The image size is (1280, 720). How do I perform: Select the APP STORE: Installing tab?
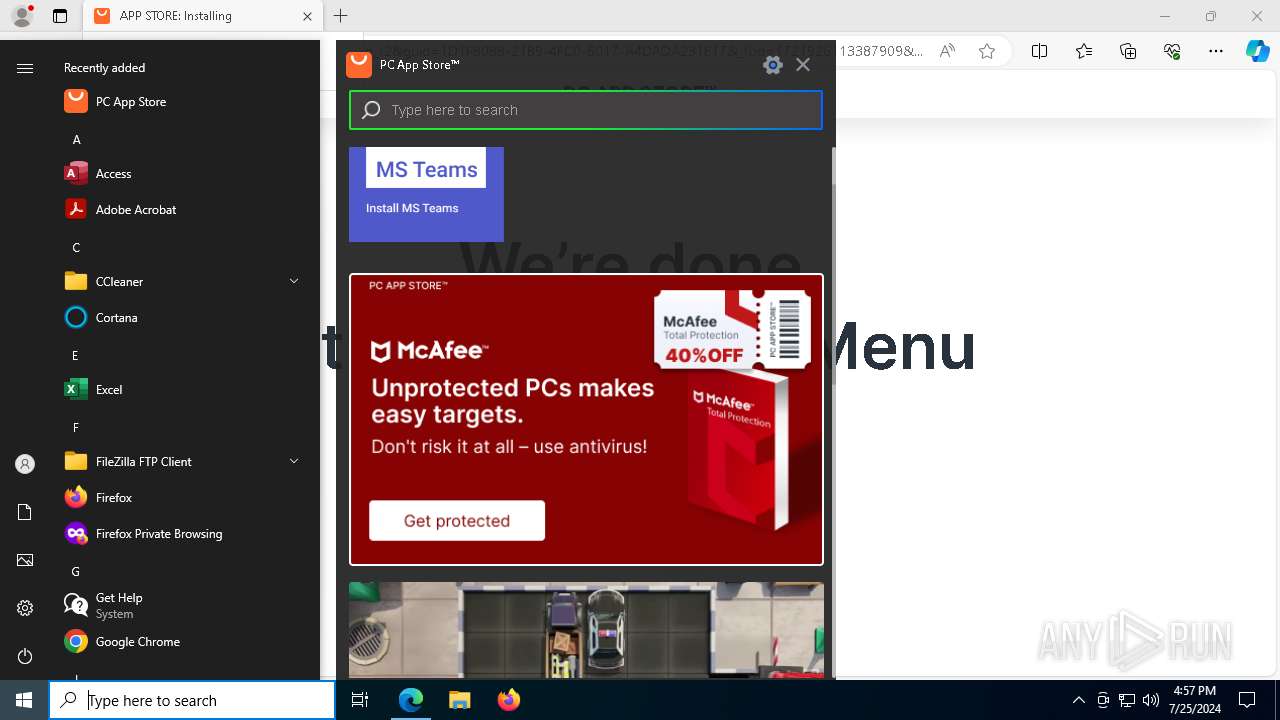[x=201, y=16]
